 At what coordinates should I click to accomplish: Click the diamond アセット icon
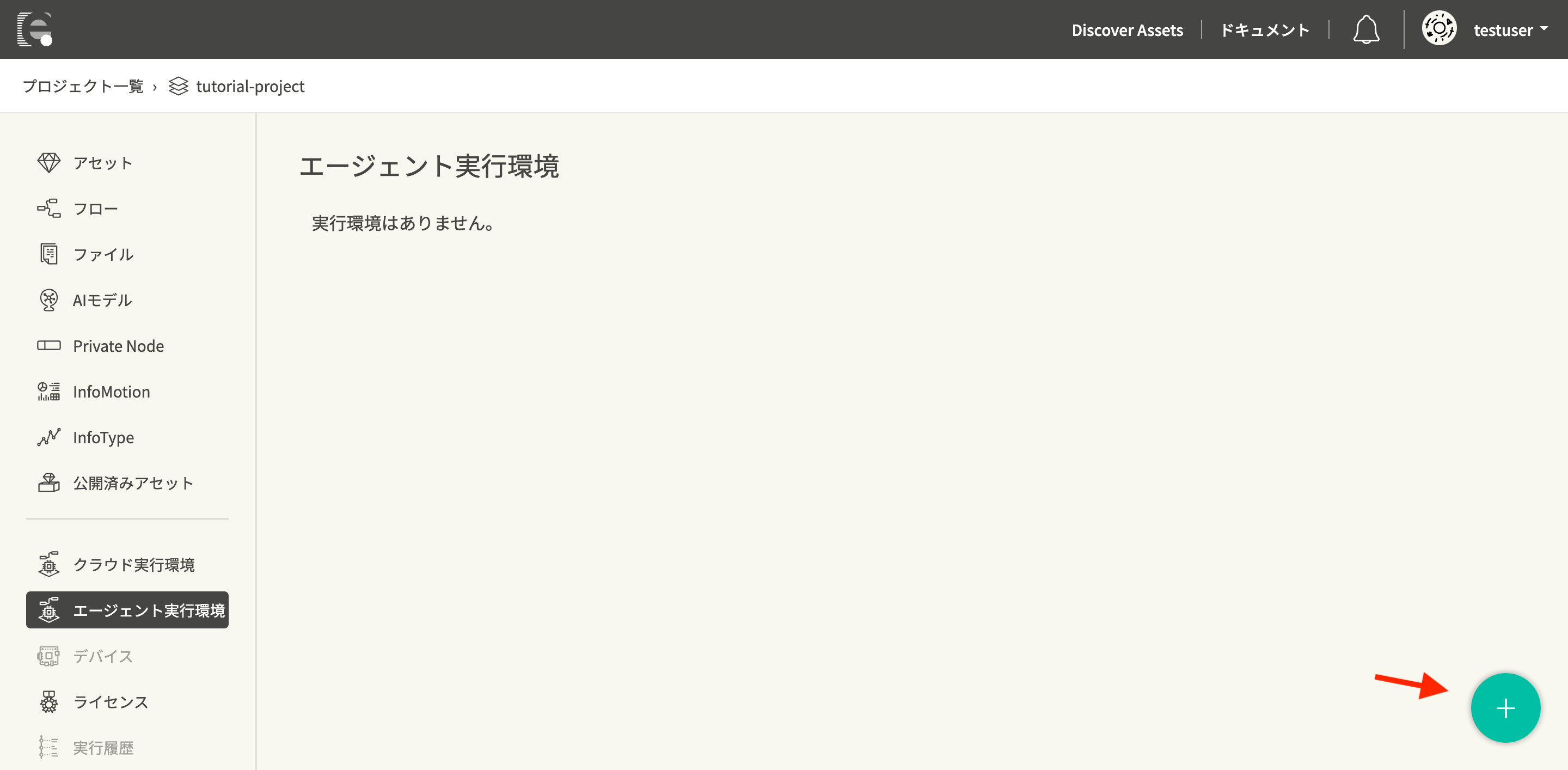[48, 162]
